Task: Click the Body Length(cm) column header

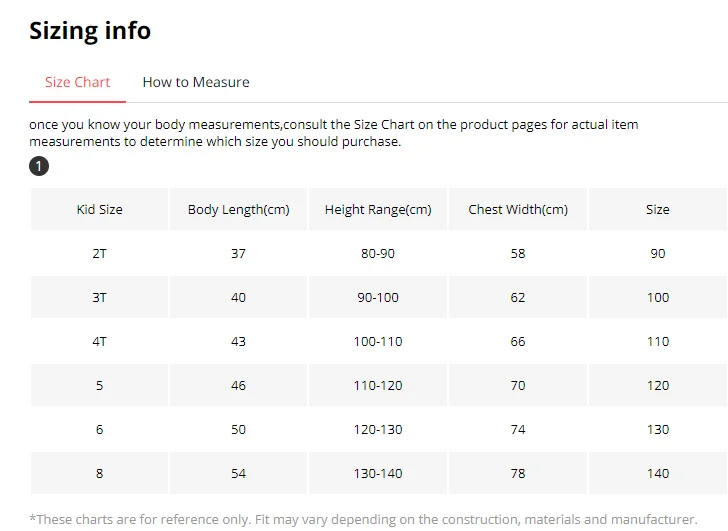Action: [x=239, y=209]
